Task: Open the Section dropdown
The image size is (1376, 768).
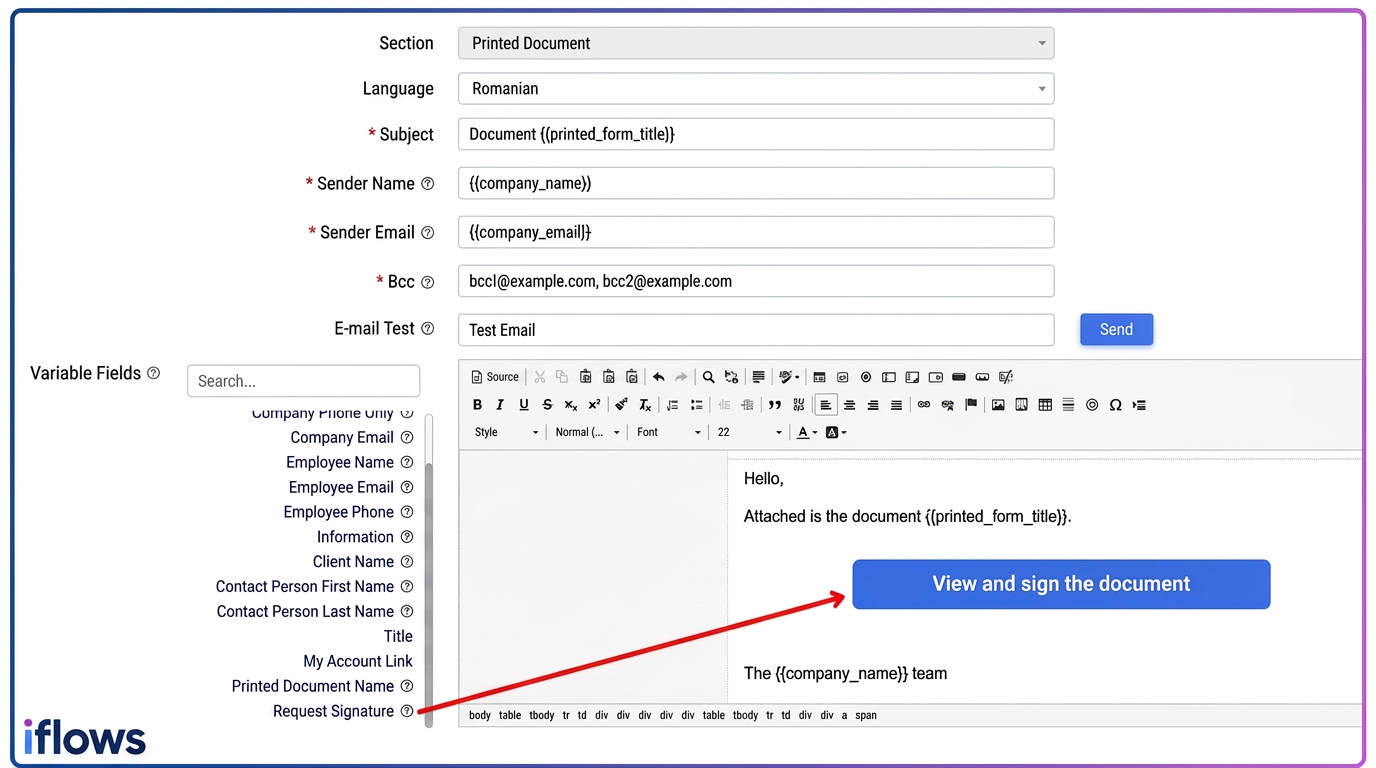Action: [756, 43]
